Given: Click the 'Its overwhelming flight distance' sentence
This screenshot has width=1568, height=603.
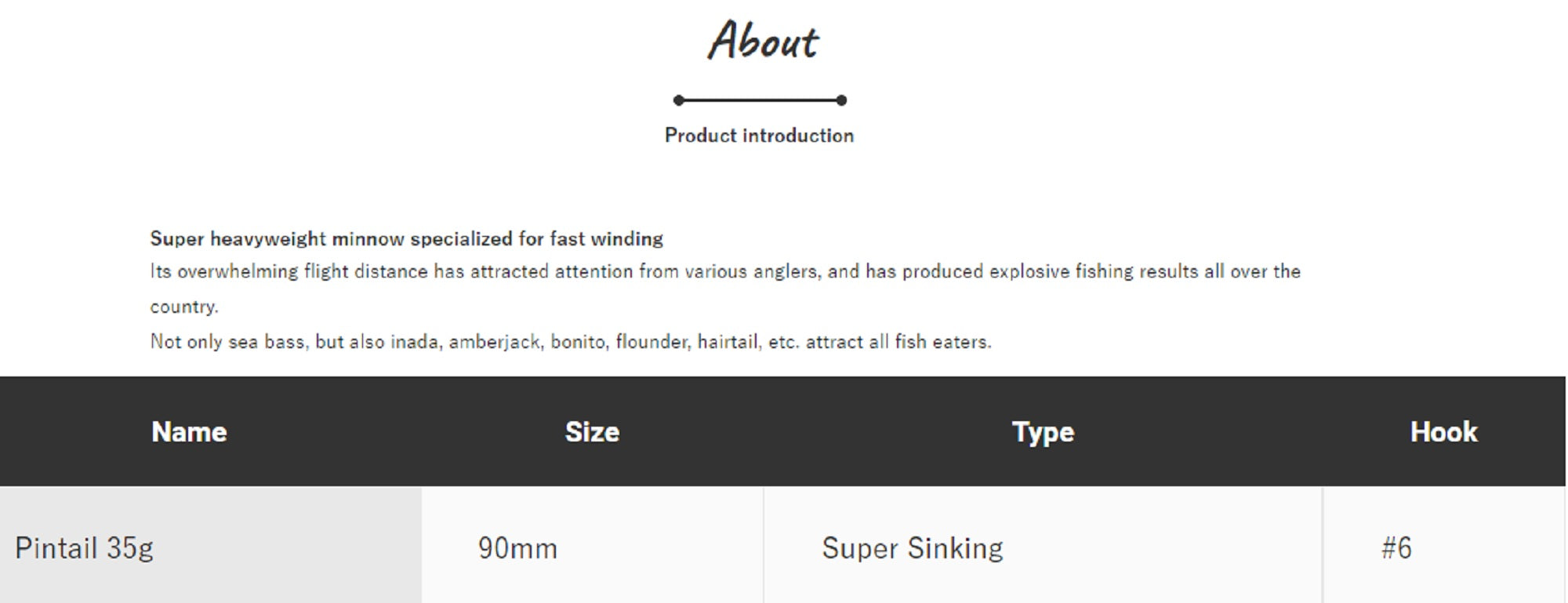Looking at the screenshot, I should [724, 271].
